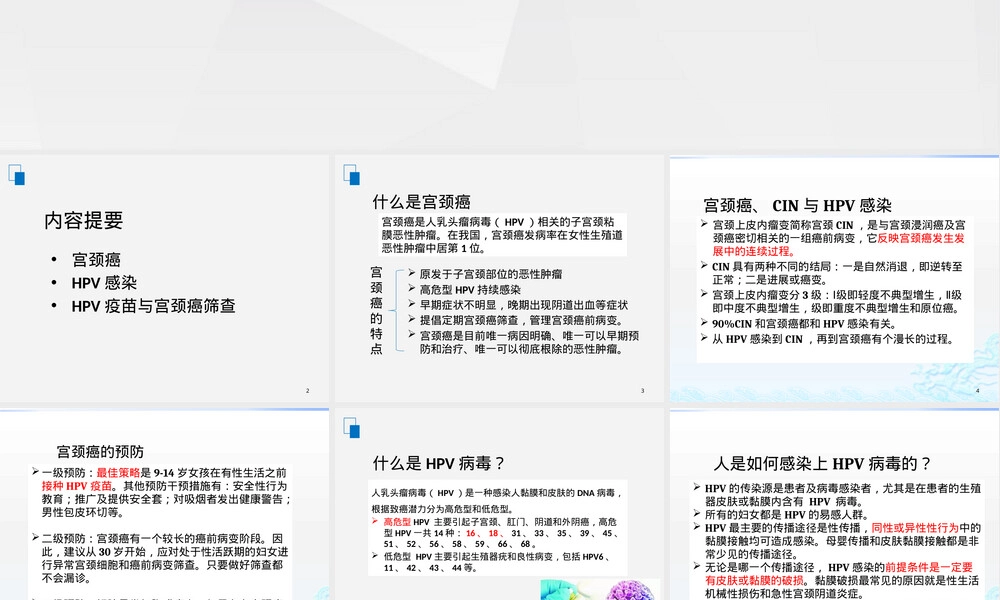Viewport: 1000px width, 600px height.
Task: Select the HPV 感染 bullet item
Action: pos(104,282)
